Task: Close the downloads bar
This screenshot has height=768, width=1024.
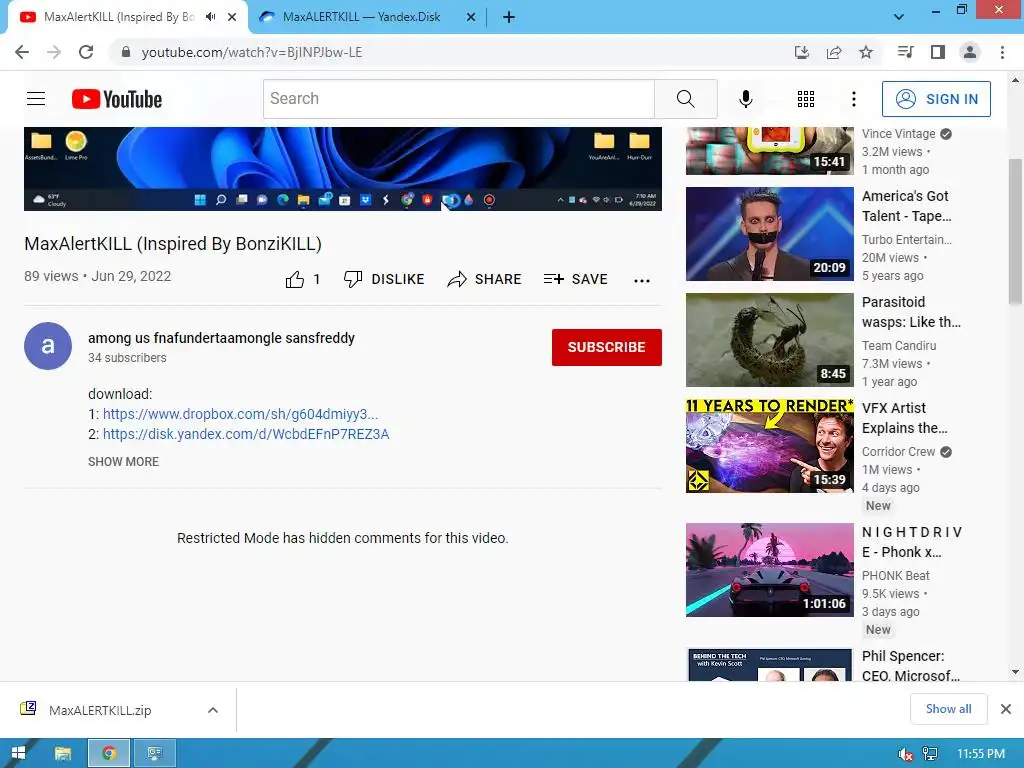Action: coord(1006,709)
